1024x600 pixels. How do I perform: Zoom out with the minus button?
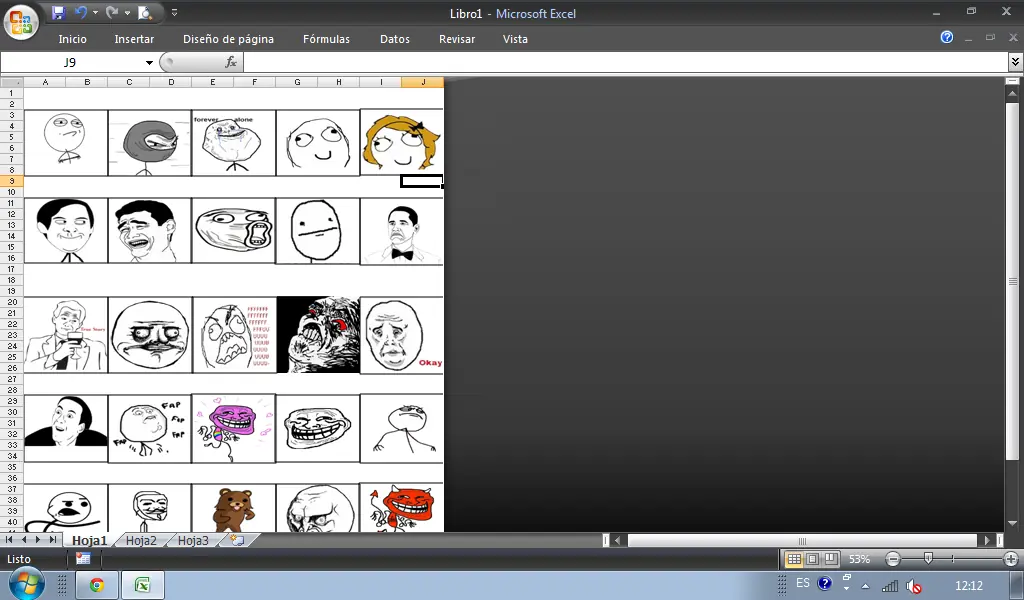tap(893, 559)
